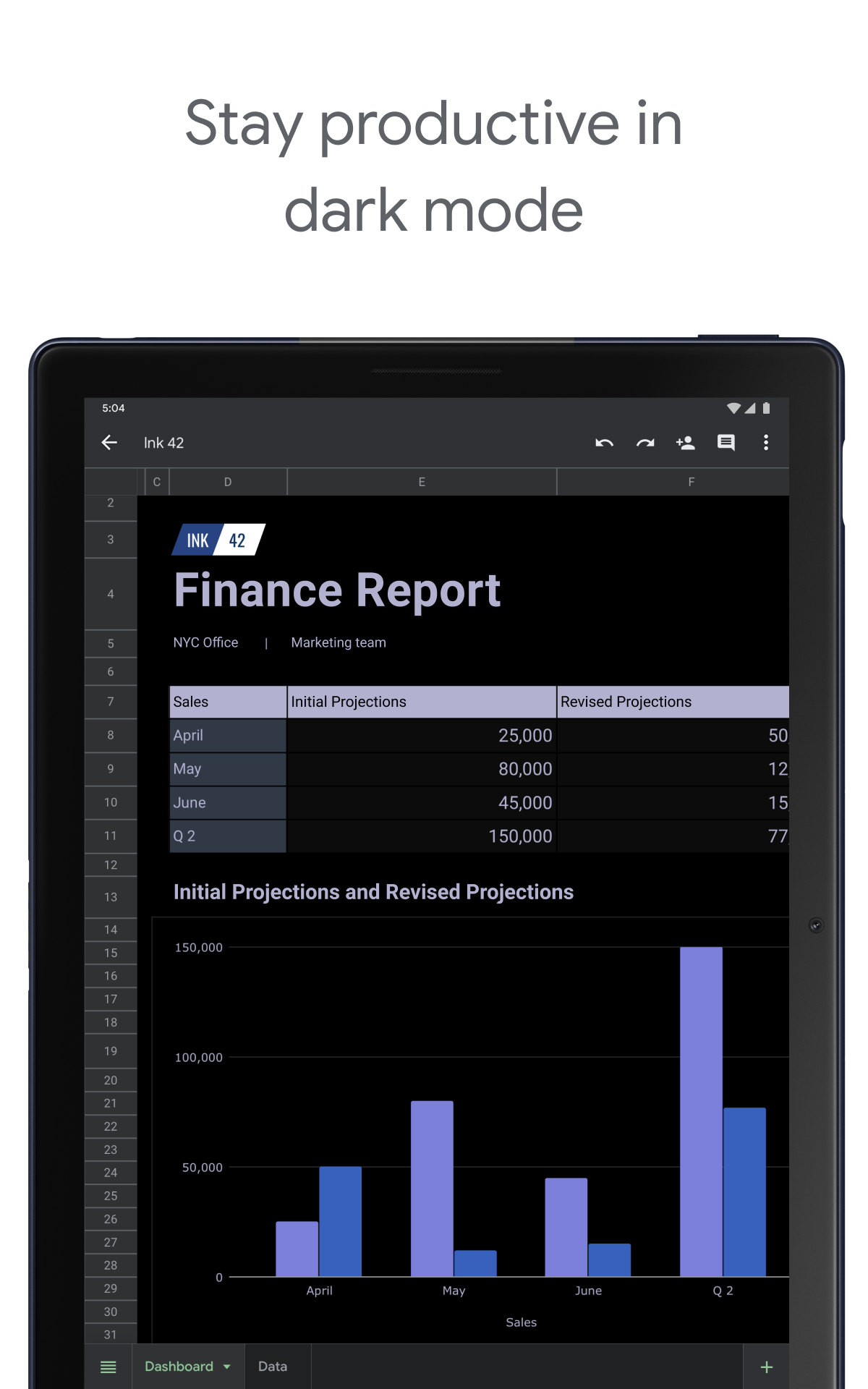The image size is (868, 1389).
Task: Click the undo icon
Action: pyautogui.click(x=604, y=443)
